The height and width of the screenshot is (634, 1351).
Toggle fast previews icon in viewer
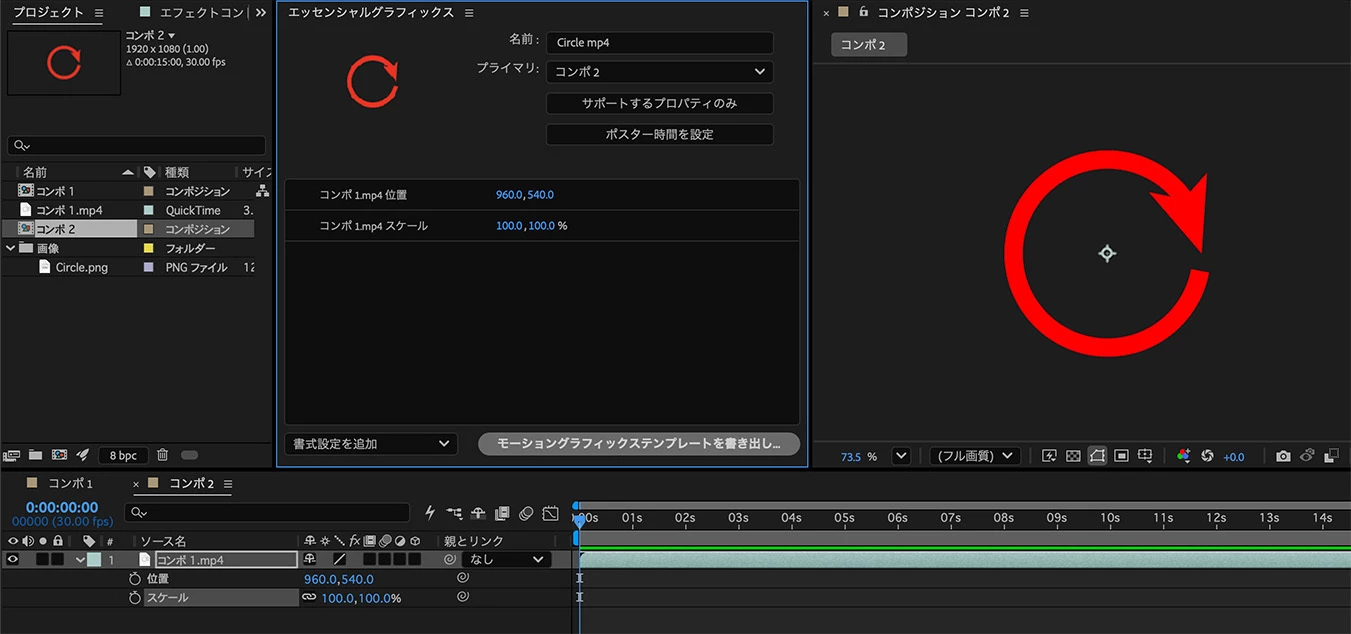pyautogui.click(x=1049, y=456)
